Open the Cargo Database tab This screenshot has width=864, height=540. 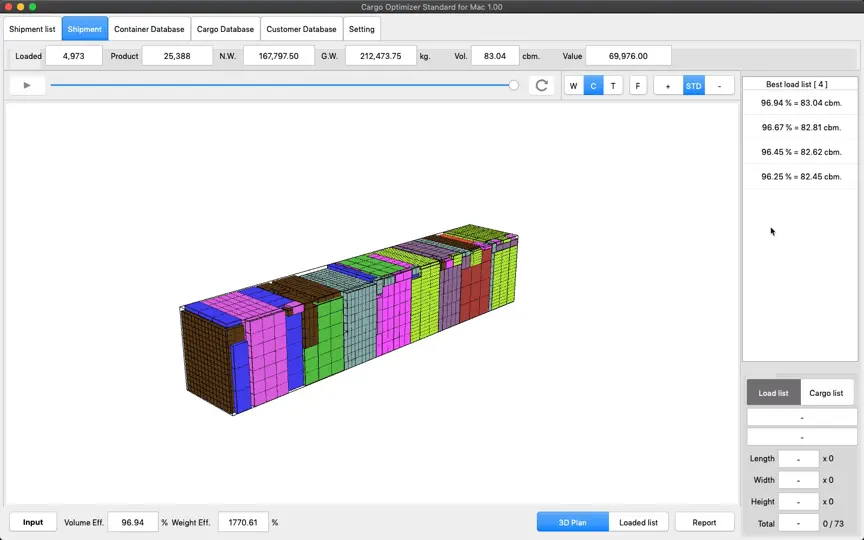(225, 29)
